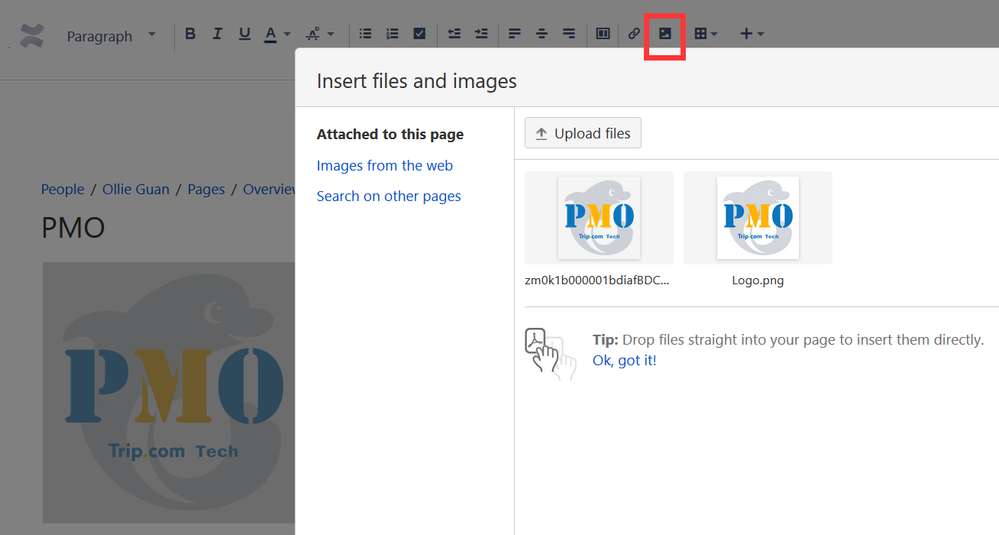Open the Ollie Guan breadcrumb link

tap(136, 189)
